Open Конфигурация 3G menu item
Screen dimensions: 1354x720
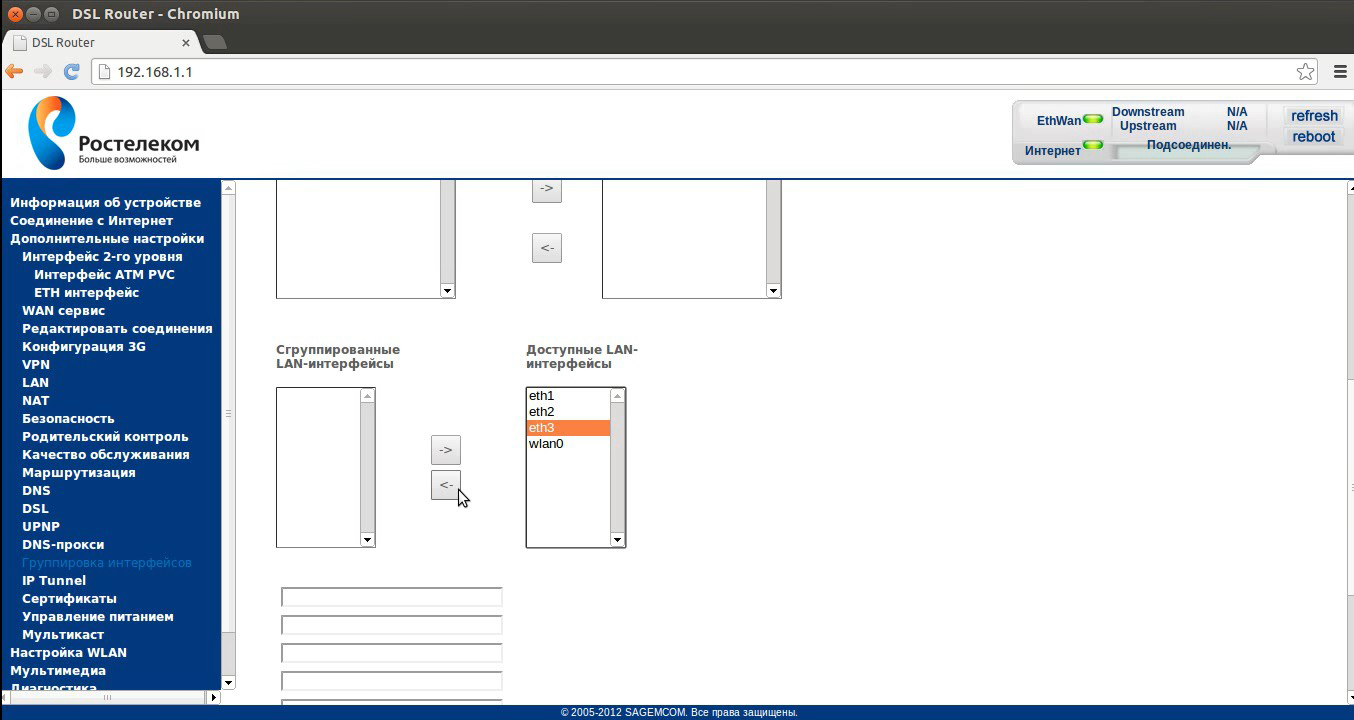click(84, 346)
